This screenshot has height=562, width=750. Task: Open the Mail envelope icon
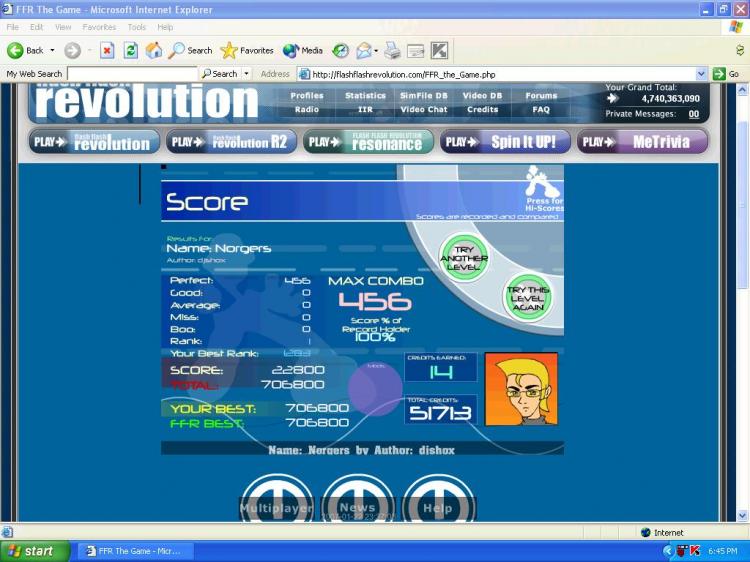(x=364, y=50)
